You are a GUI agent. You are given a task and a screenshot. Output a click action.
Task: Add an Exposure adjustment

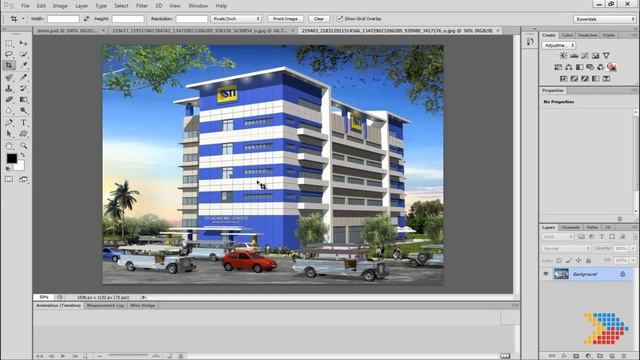tap(596, 56)
